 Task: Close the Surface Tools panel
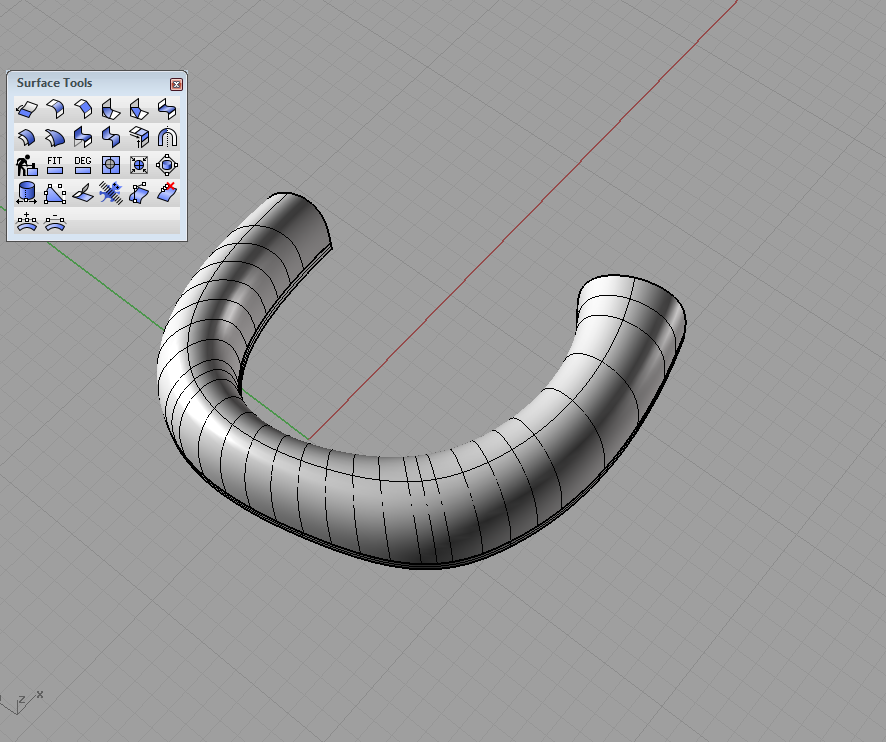(x=176, y=84)
